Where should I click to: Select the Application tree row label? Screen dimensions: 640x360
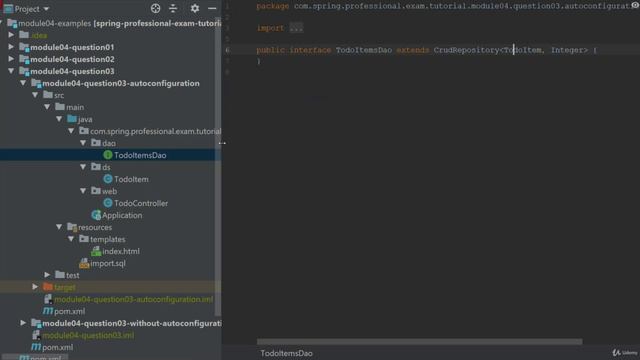122,215
